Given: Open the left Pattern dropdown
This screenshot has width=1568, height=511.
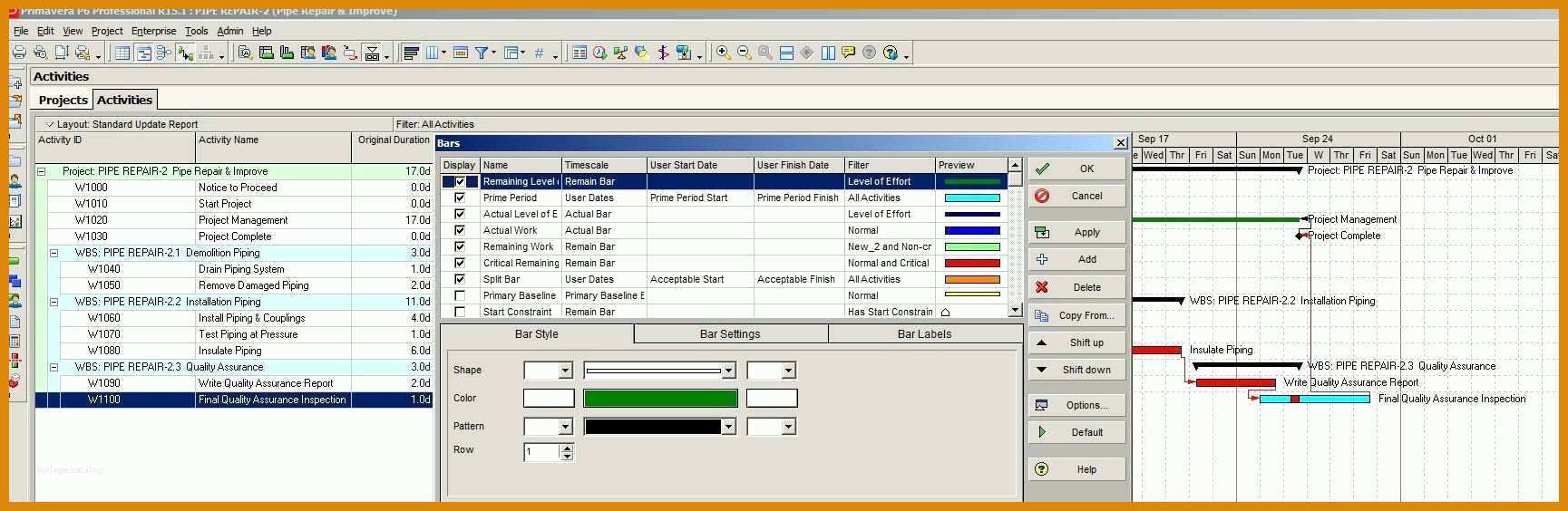Looking at the screenshot, I should (x=565, y=427).
